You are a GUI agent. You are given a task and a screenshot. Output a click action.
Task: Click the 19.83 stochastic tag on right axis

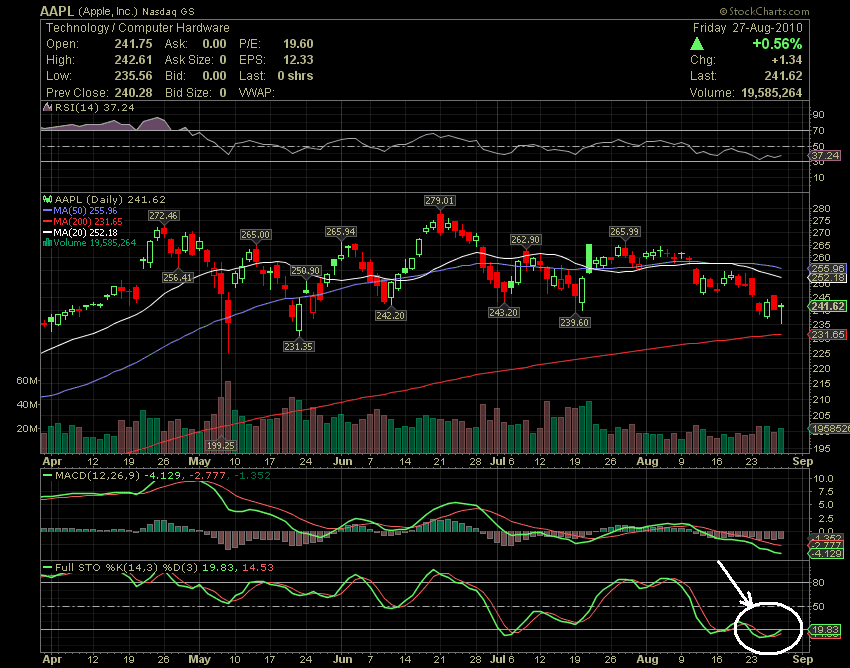pos(825,630)
